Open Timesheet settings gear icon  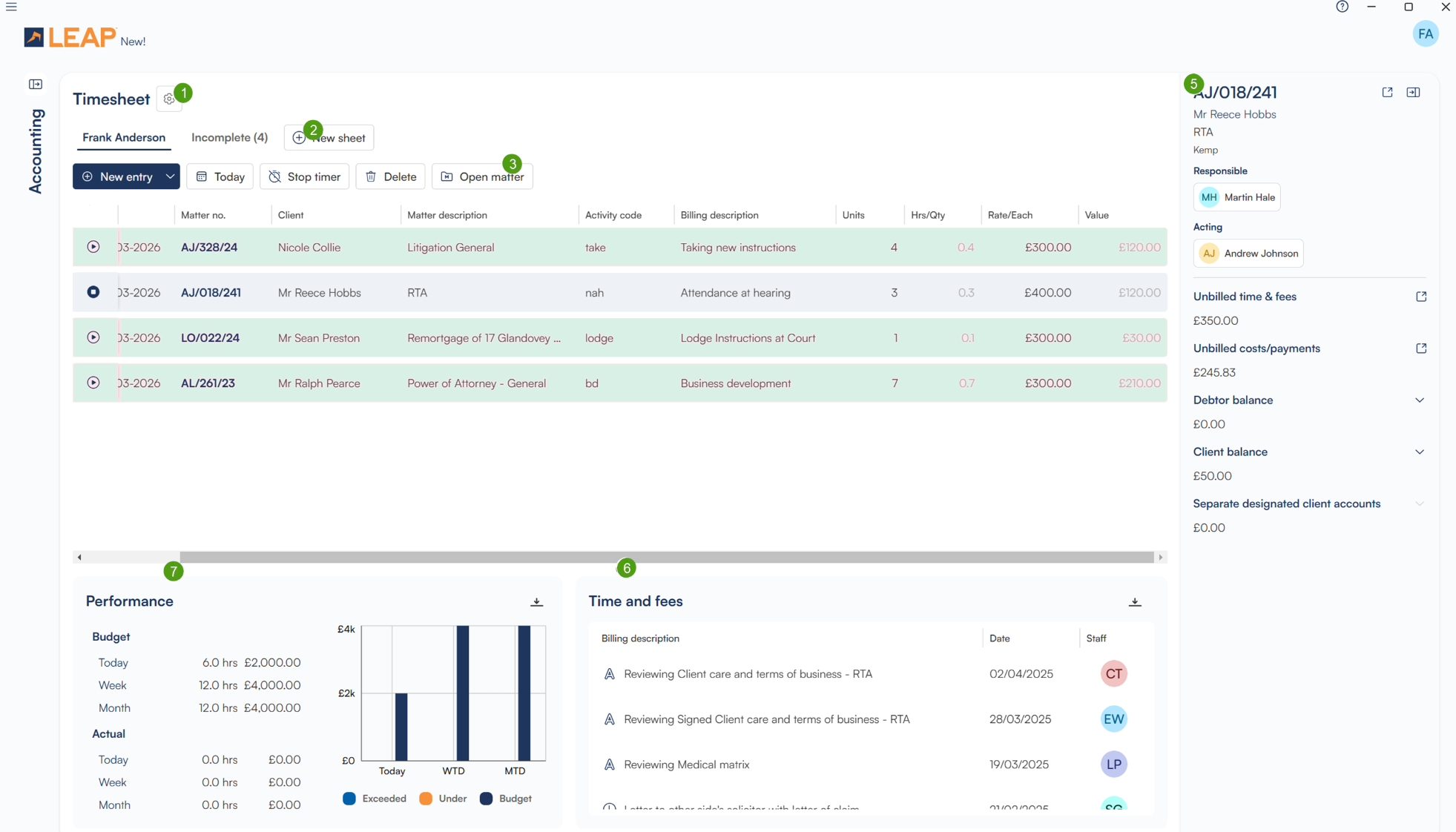[x=168, y=99]
